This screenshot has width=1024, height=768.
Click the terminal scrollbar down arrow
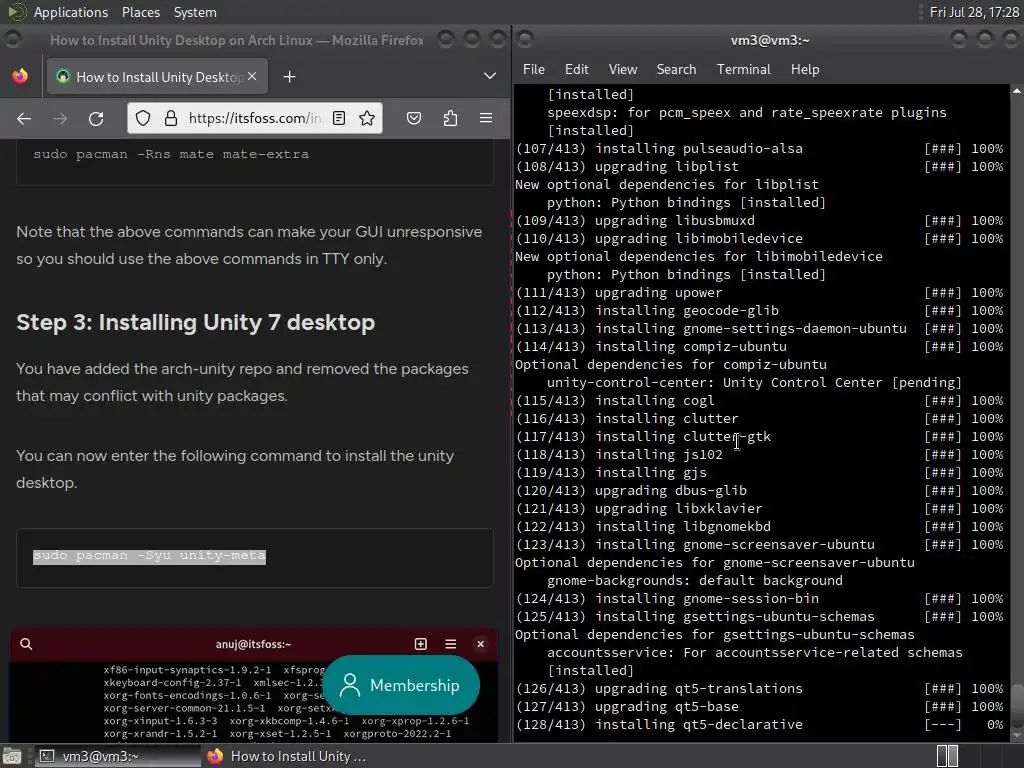[x=1017, y=736]
